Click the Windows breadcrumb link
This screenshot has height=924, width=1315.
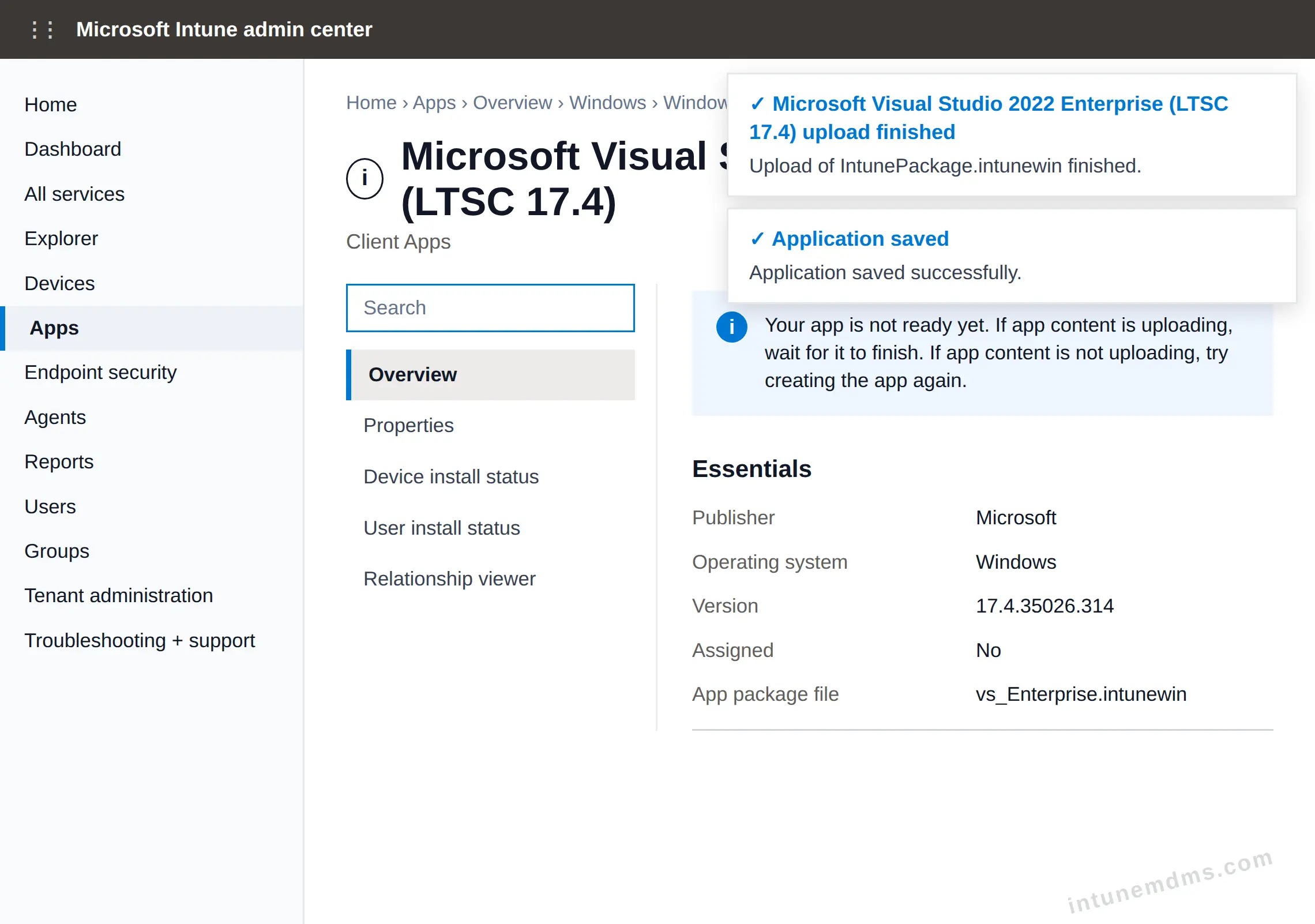pos(607,102)
